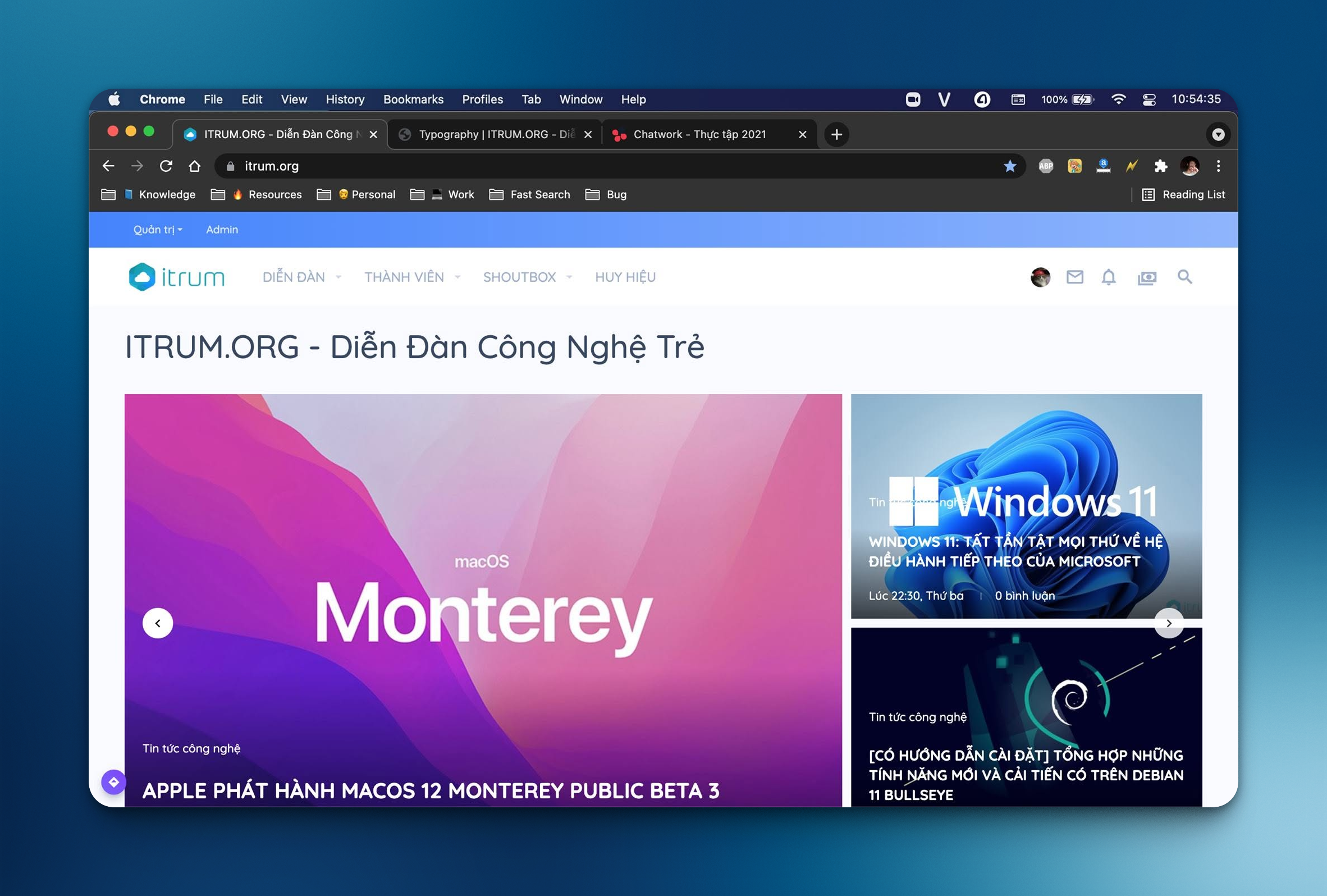Click the menu bar clock

click(x=1196, y=99)
